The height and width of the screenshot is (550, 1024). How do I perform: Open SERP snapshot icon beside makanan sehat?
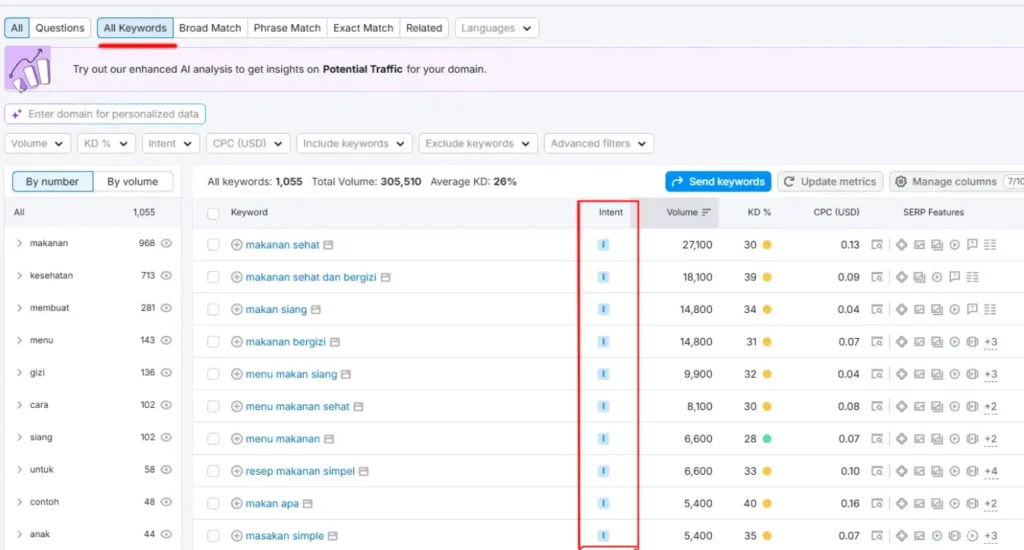coord(328,245)
